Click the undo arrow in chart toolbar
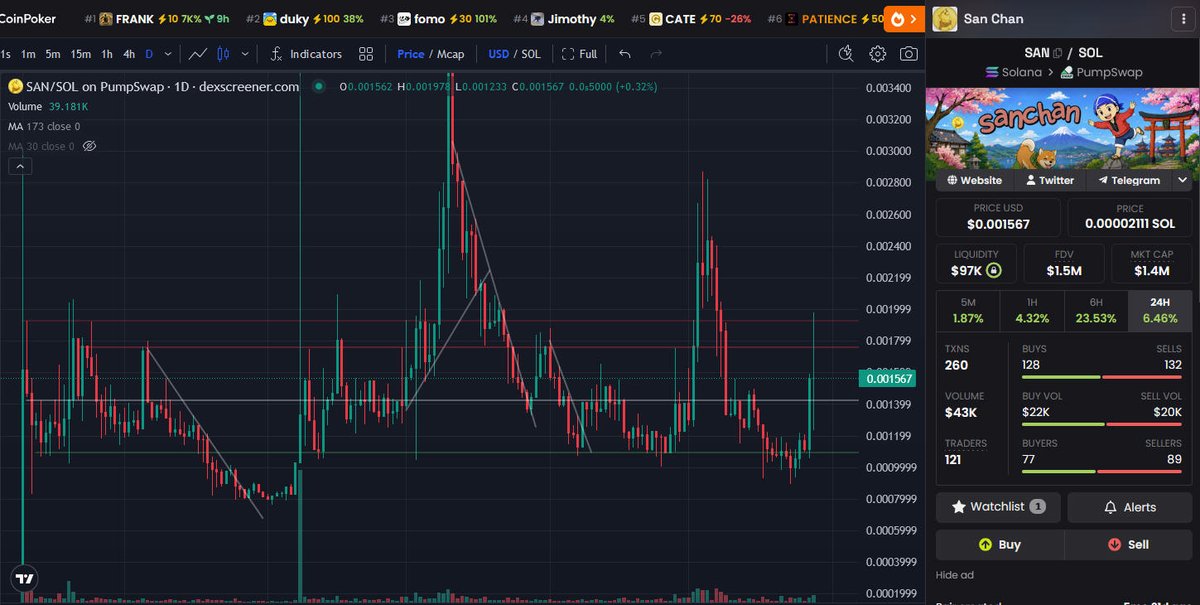 [x=625, y=54]
